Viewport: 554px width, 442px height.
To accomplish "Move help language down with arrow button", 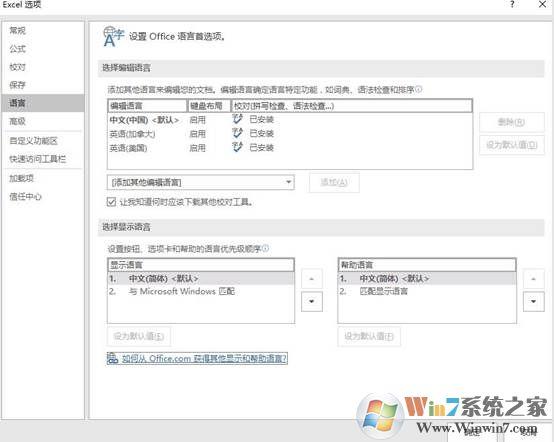I will pyautogui.click(x=534, y=301).
